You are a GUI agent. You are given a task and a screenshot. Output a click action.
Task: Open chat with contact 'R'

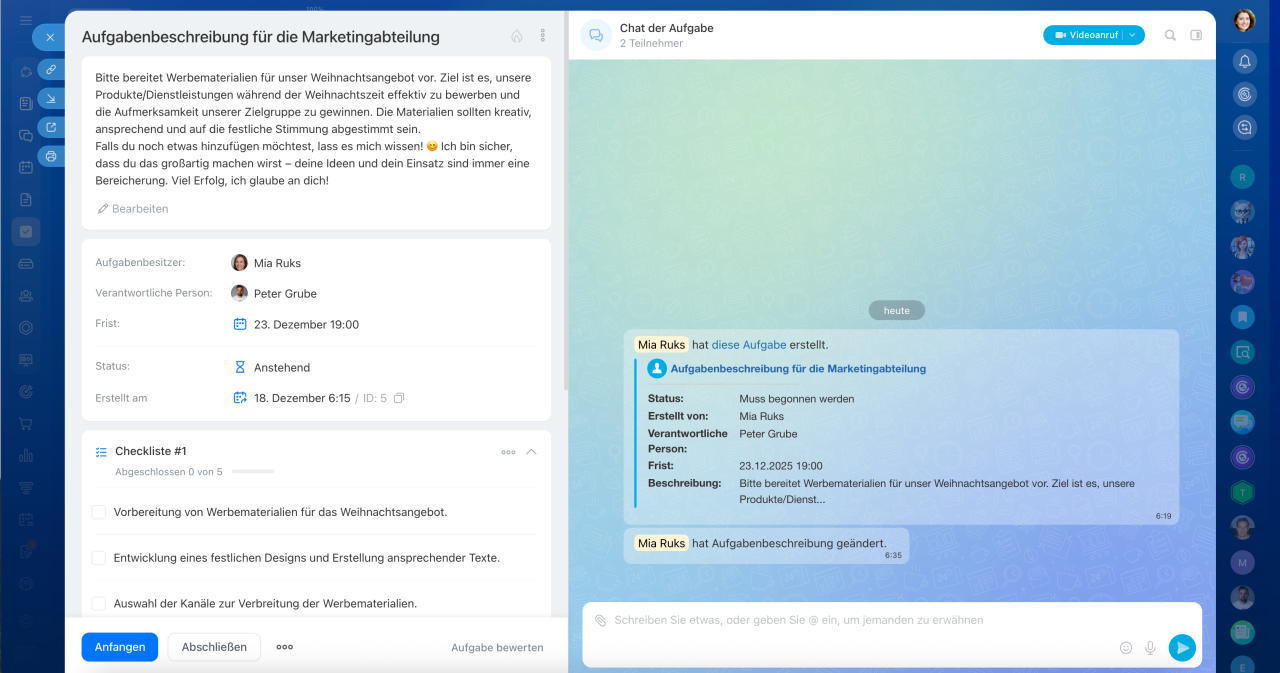(x=1242, y=177)
